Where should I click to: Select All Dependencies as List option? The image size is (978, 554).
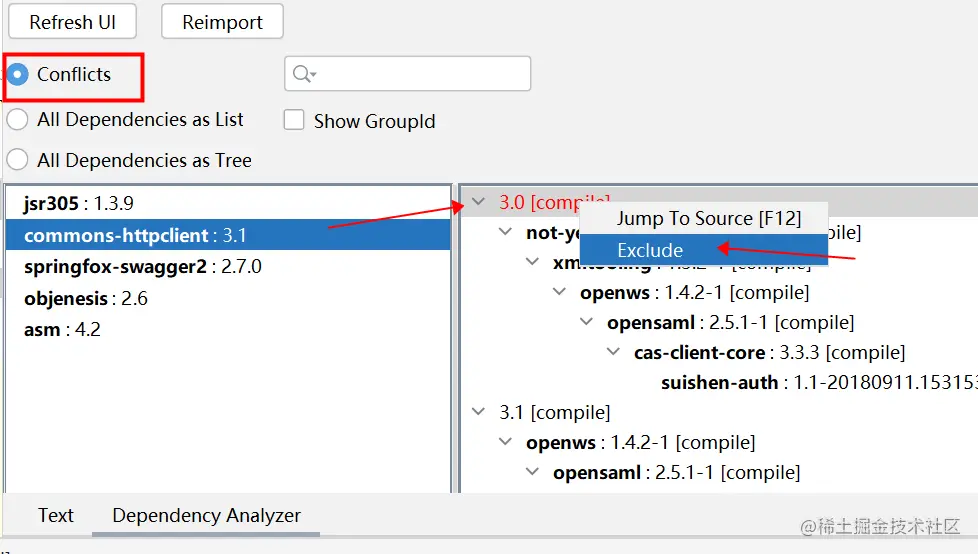tap(17, 120)
